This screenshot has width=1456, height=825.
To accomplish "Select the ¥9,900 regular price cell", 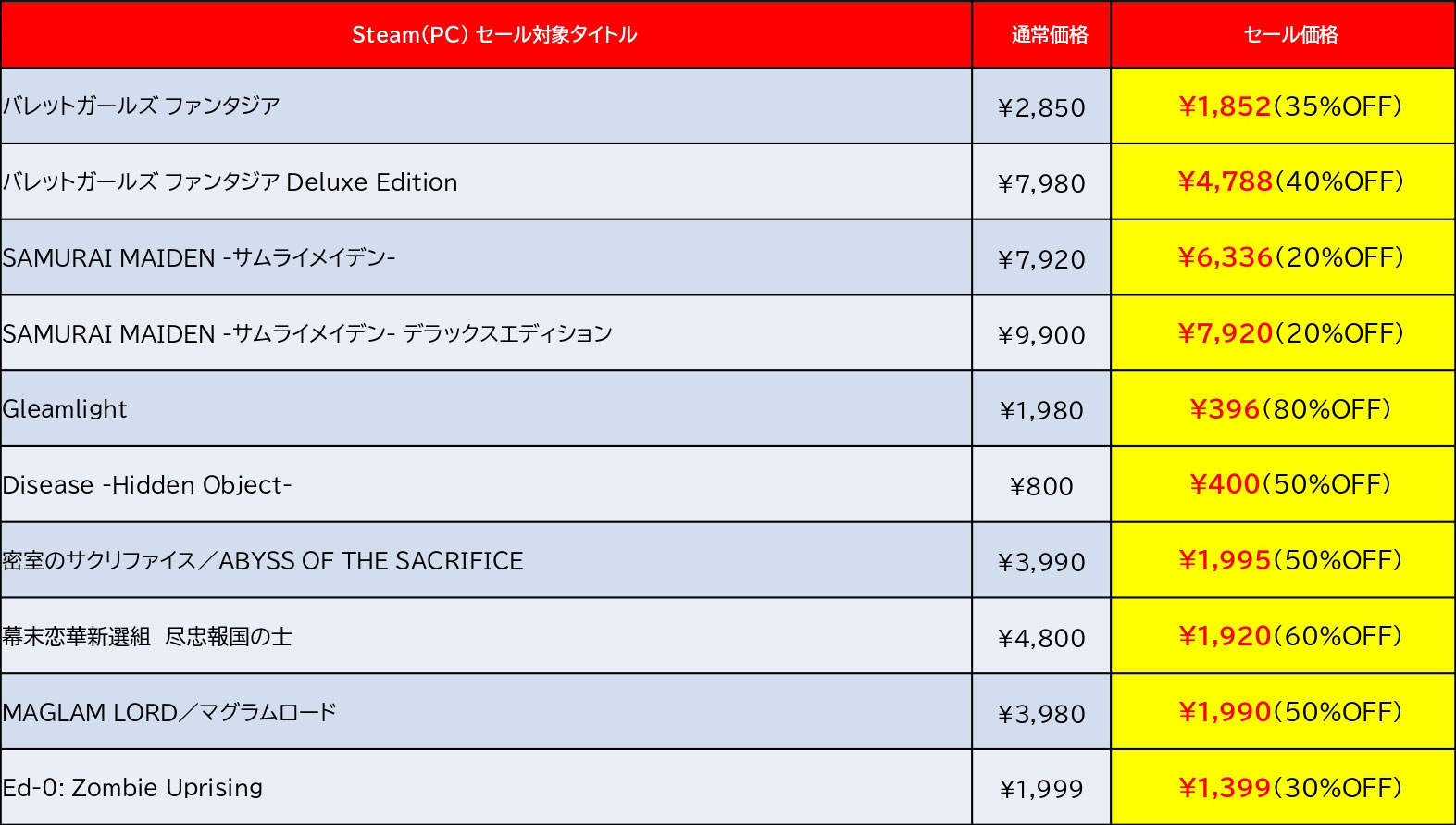I will pos(1041,333).
